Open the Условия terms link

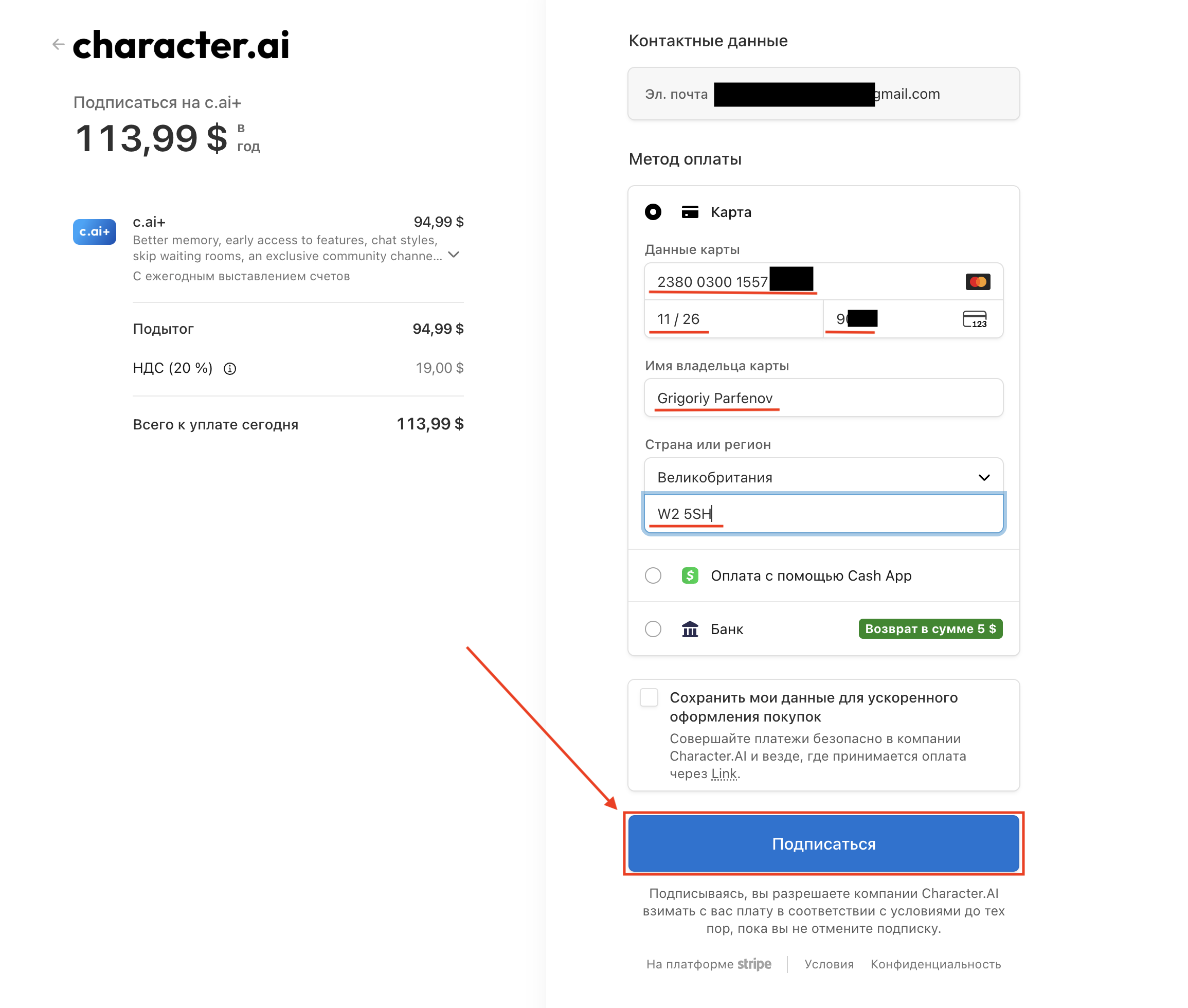click(x=829, y=964)
